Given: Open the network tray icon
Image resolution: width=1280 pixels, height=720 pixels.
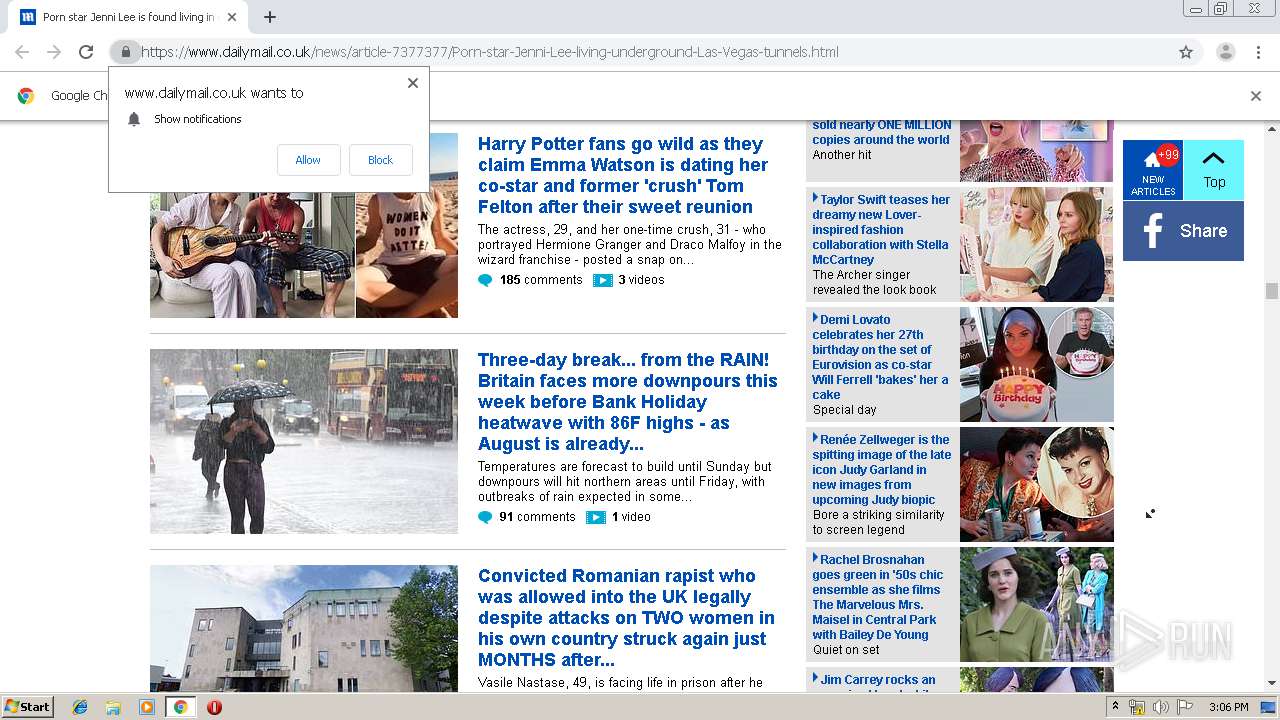Looking at the screenshot, I should tap(1138, 707).
